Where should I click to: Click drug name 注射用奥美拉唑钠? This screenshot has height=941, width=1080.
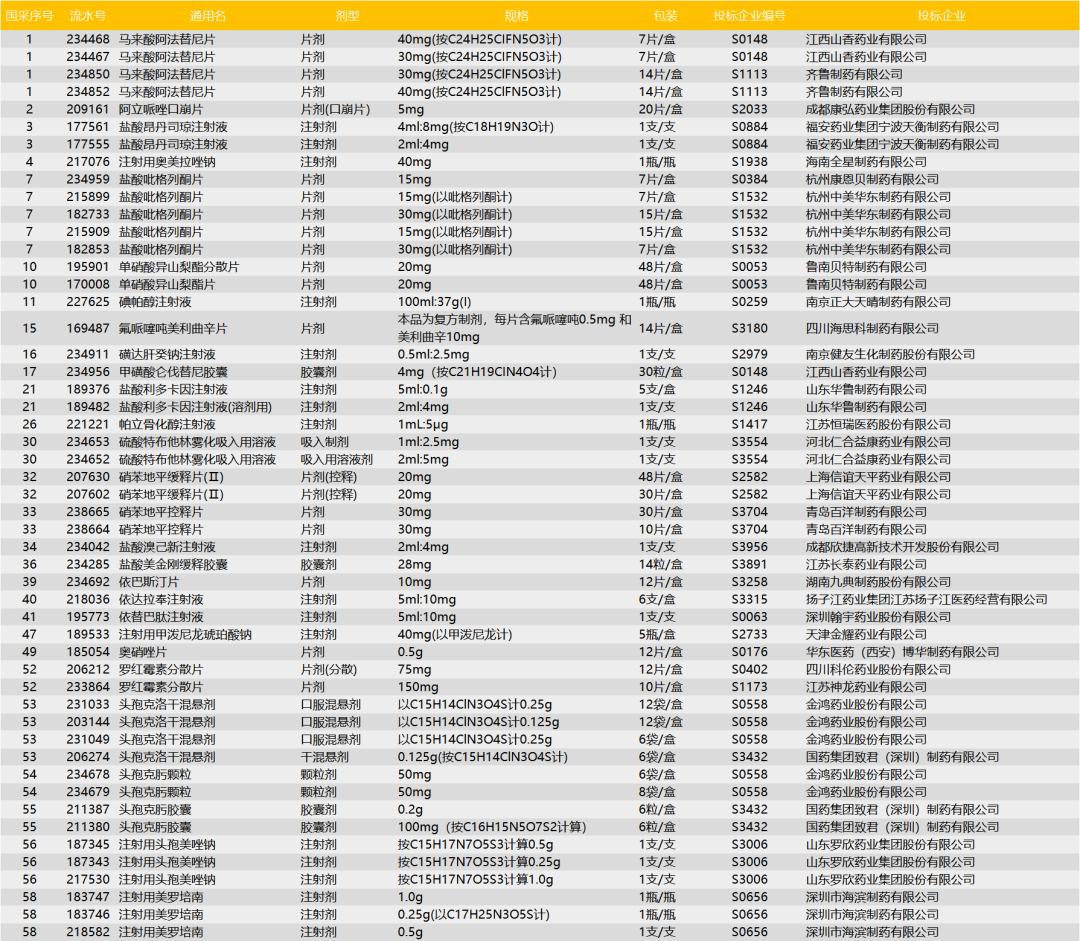167,162
